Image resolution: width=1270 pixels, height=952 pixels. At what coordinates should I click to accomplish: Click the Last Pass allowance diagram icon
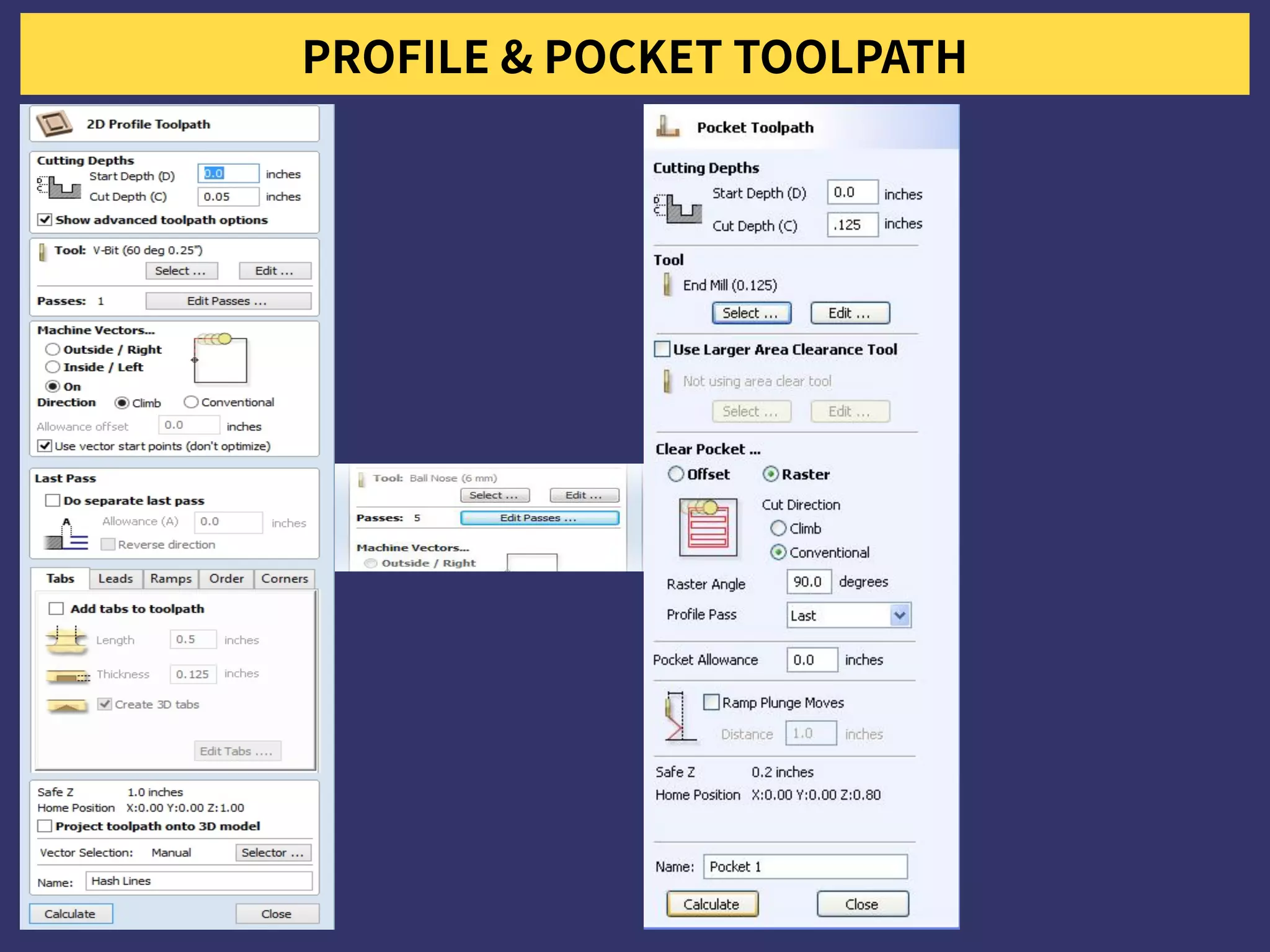pos(67,535)
